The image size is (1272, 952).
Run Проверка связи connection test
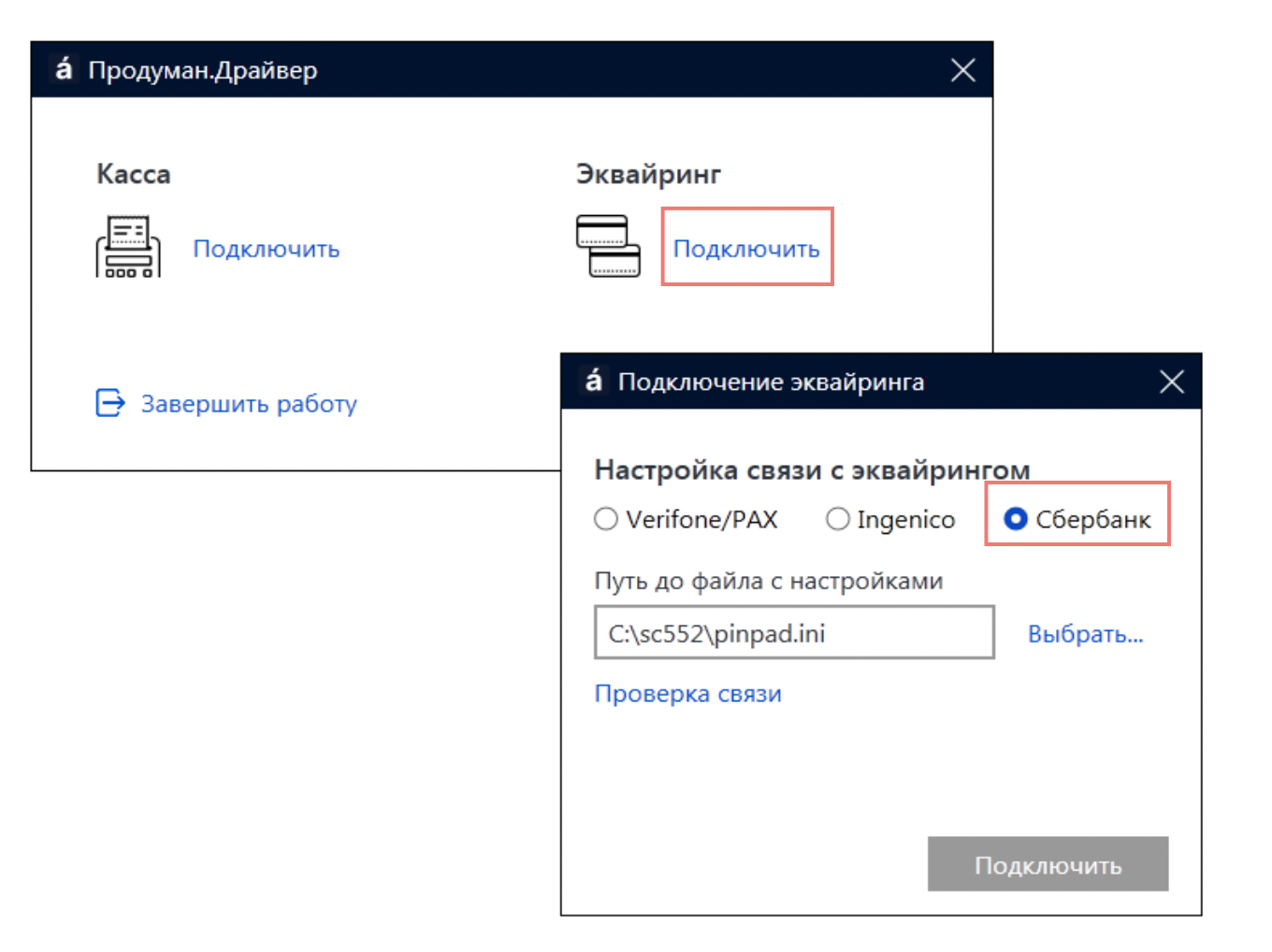pyautogui.click(x=687, y=694)
